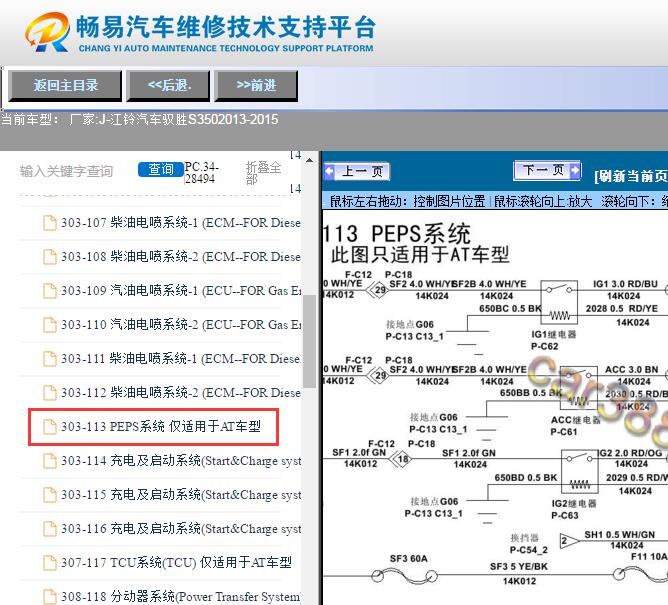Click the 此图只适用于AT车型 note
This screenshot has height=605, width=668.
[x=420, y=255]
